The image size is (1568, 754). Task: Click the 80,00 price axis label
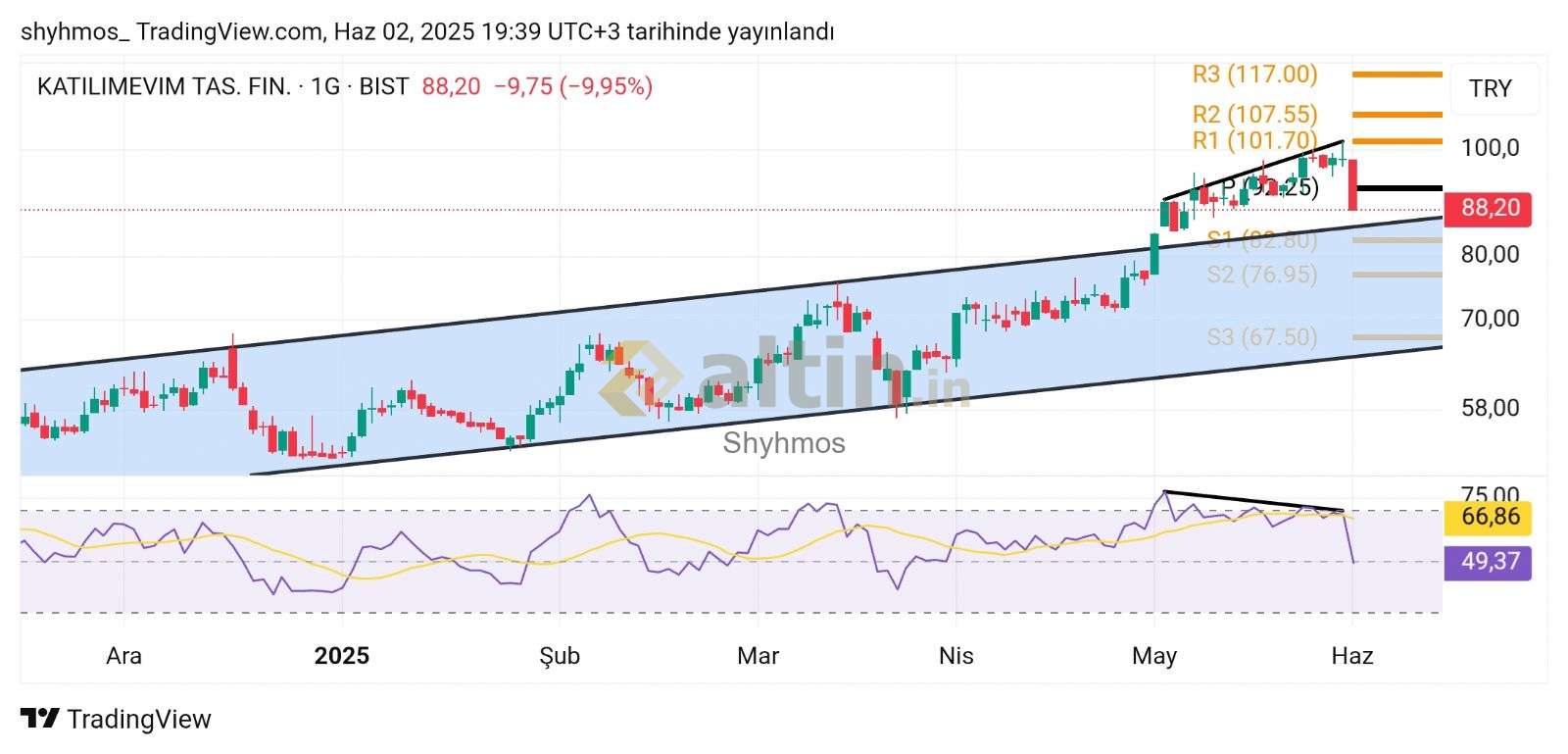pos(1490,255)
